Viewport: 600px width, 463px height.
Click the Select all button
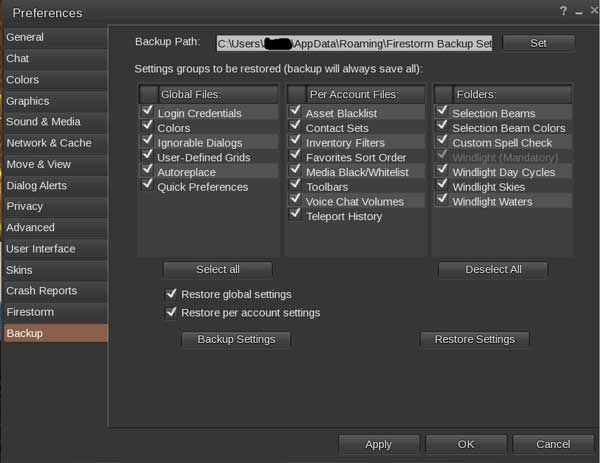(x=217, y=269)
